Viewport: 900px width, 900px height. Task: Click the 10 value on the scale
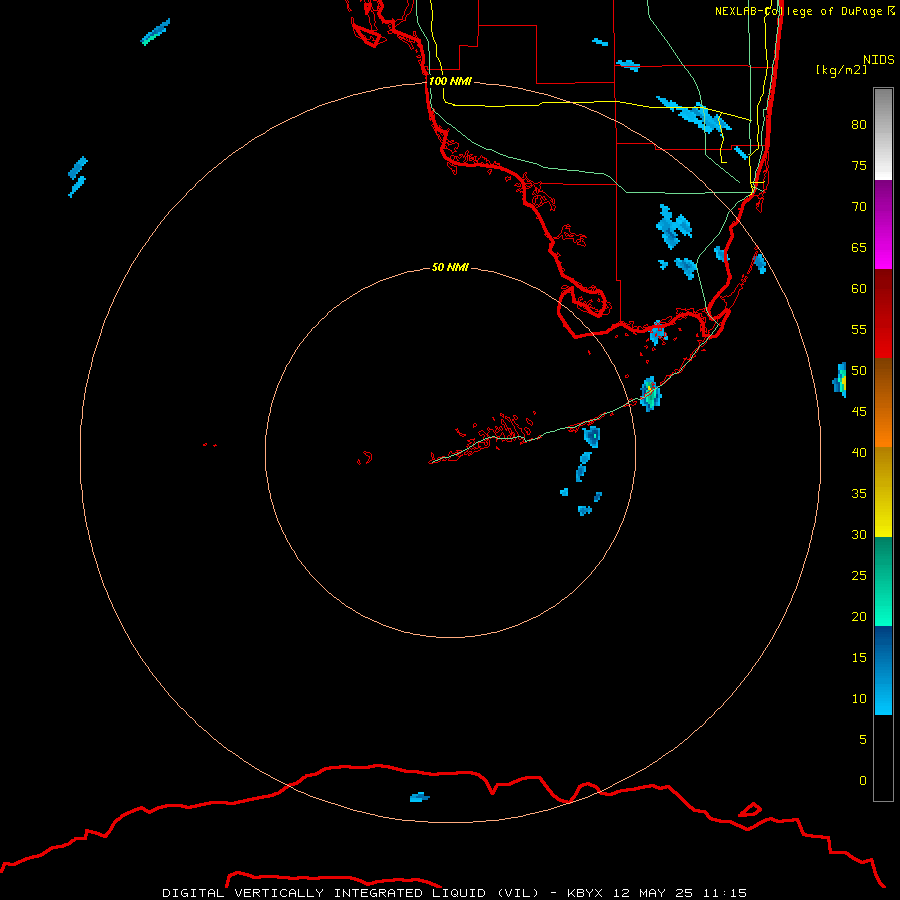(x=859, y=699)
